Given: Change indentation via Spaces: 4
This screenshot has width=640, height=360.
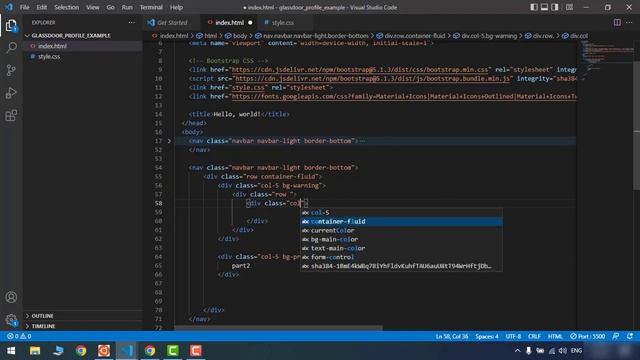Looking at the screenshot, I should [x=487, y=336].
